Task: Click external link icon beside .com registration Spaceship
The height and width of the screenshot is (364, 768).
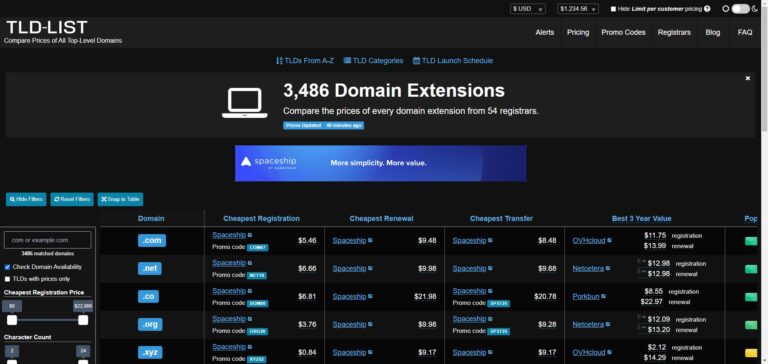Action: click(x=250, y=235)
